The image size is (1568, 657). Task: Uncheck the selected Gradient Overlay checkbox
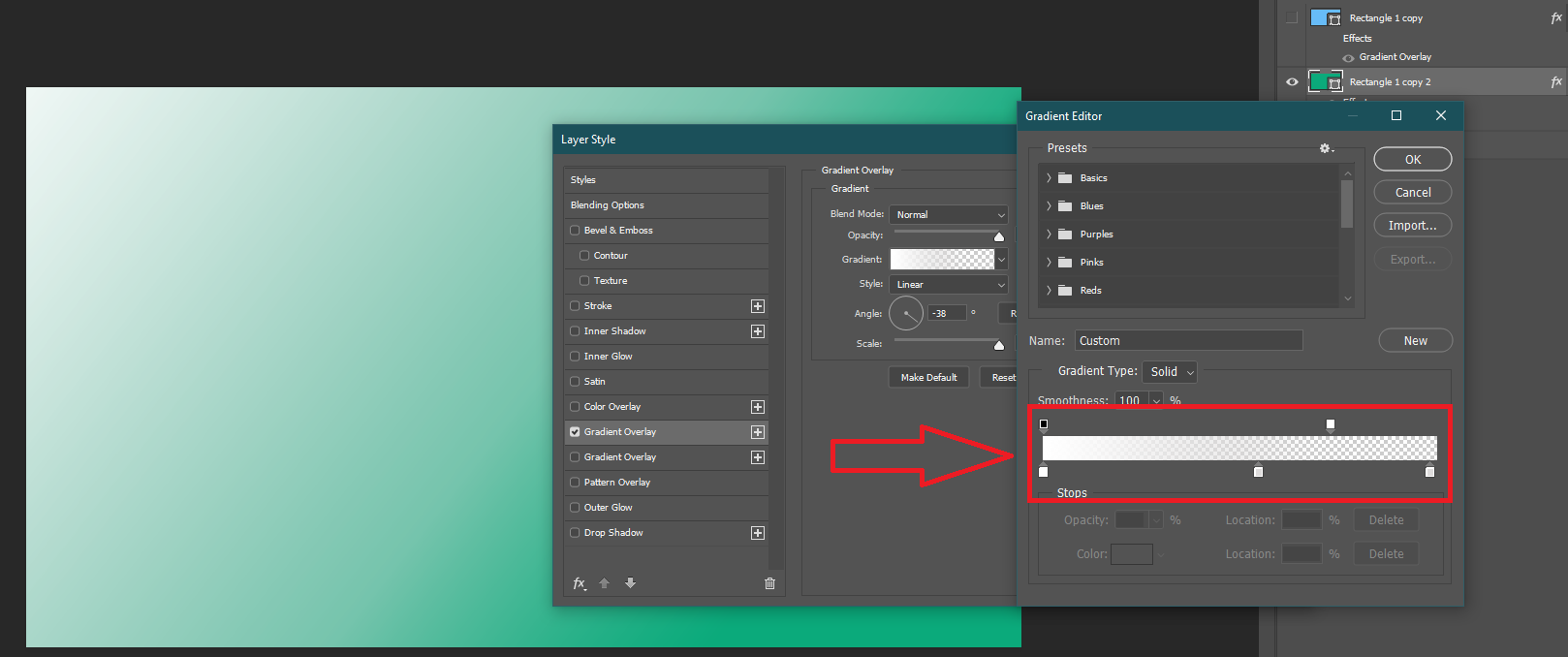575,432
